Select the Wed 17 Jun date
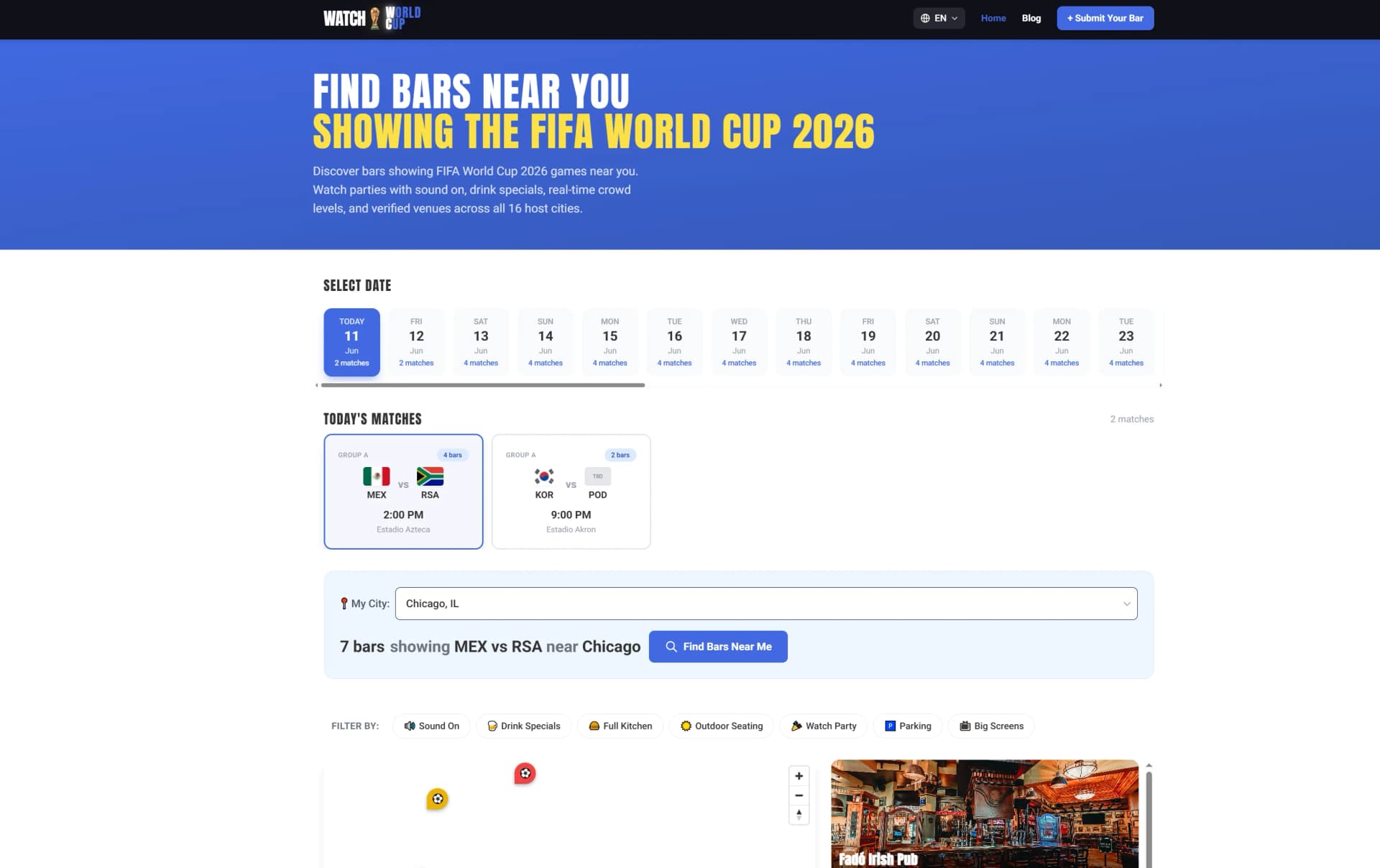 tap(739, 342)
